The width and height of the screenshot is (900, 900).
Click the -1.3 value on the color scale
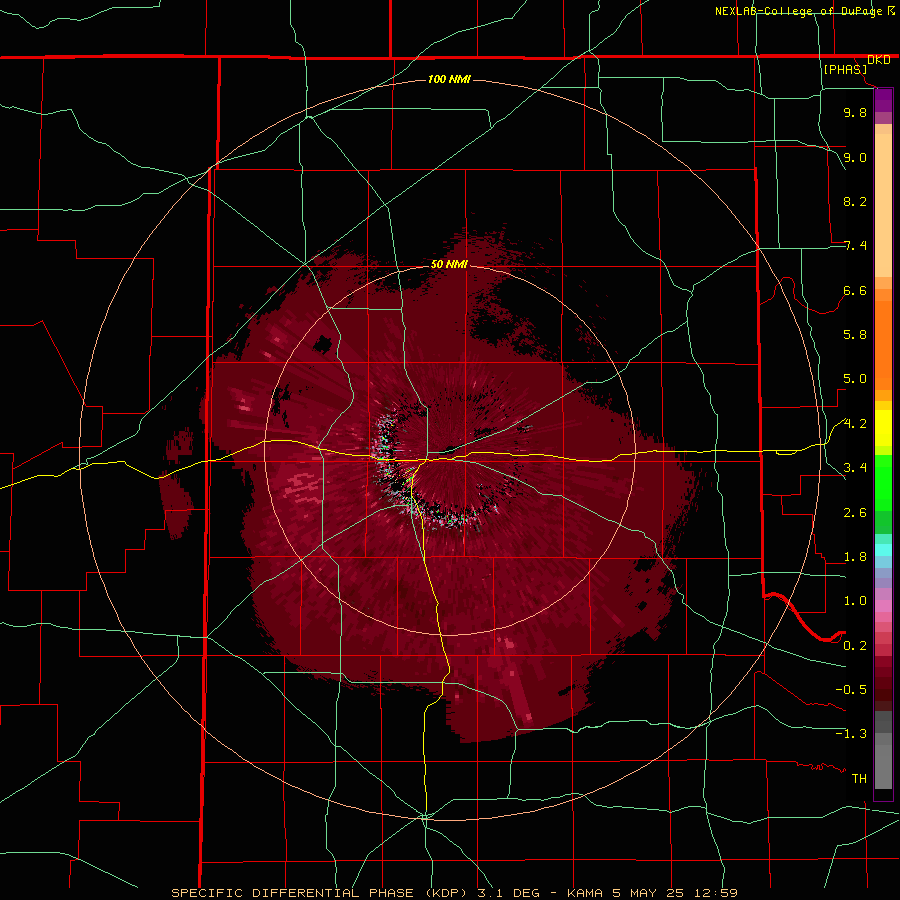tap(851, 734)
